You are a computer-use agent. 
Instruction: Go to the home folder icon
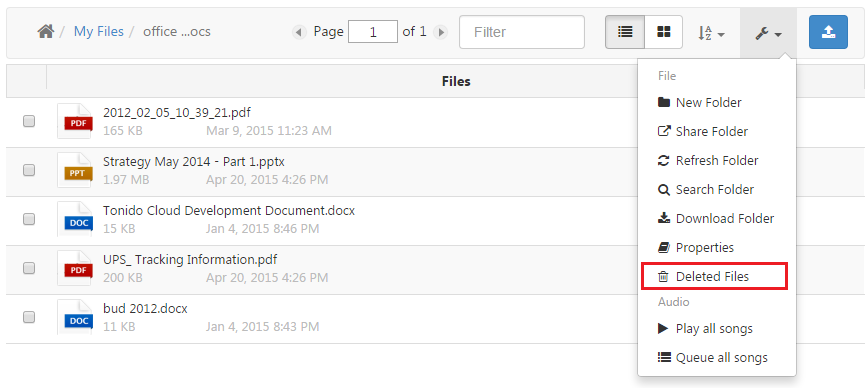45,32
